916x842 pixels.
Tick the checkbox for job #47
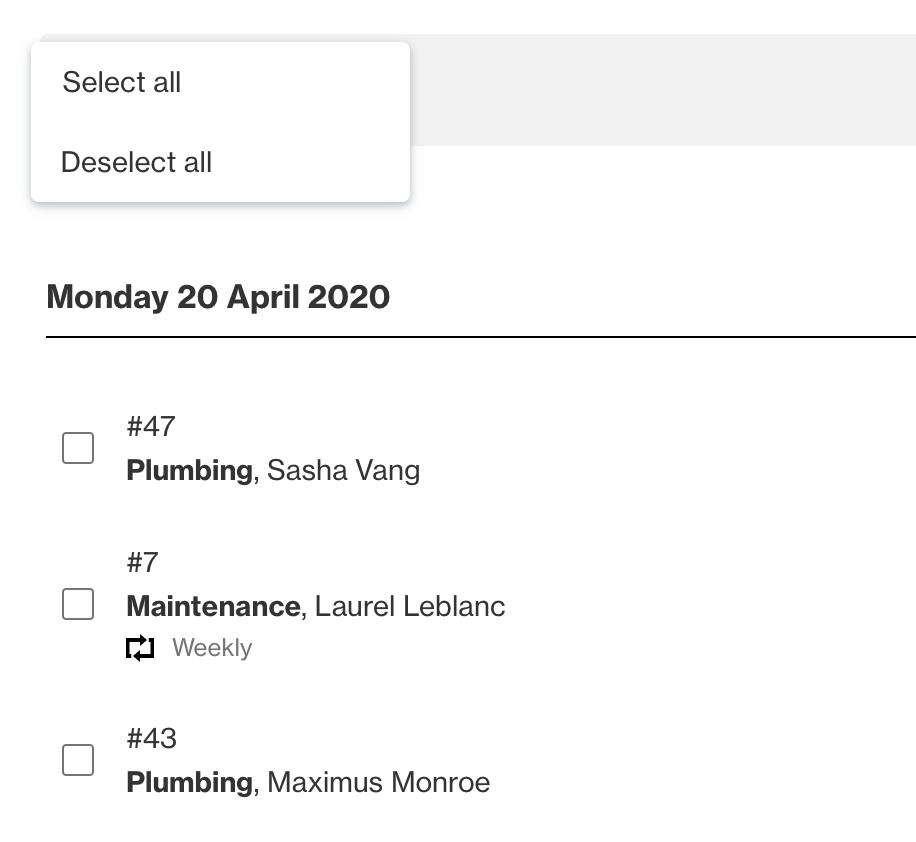pos(78,448)
